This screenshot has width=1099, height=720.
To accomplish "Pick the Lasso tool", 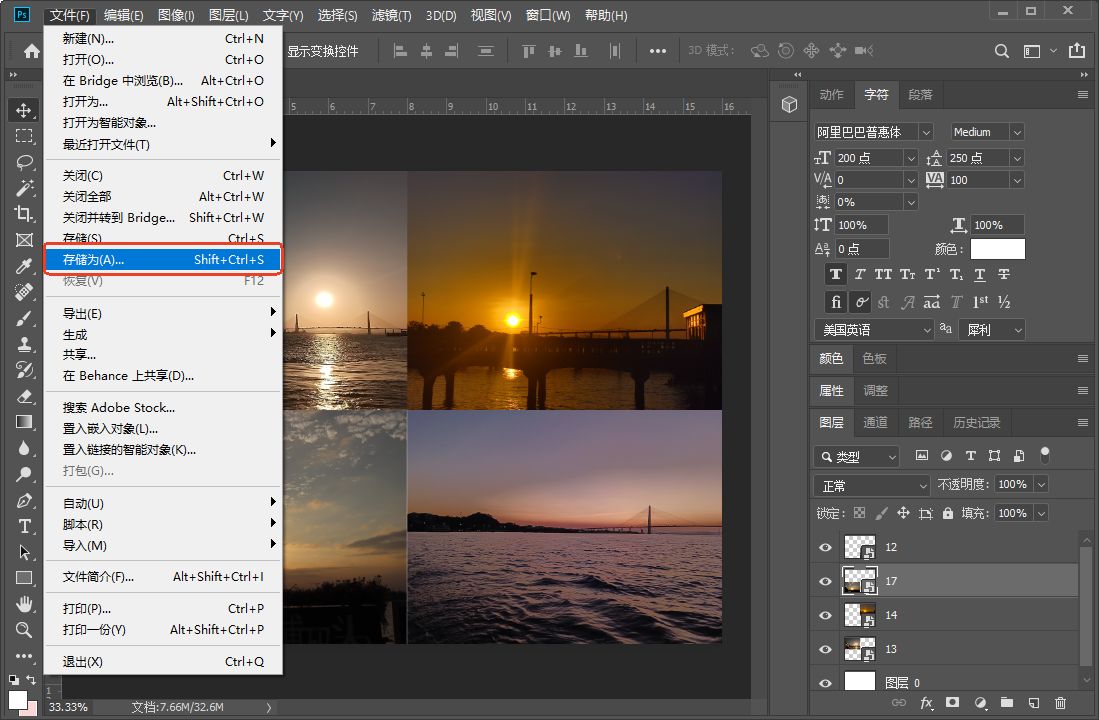I will click(24, 161).
